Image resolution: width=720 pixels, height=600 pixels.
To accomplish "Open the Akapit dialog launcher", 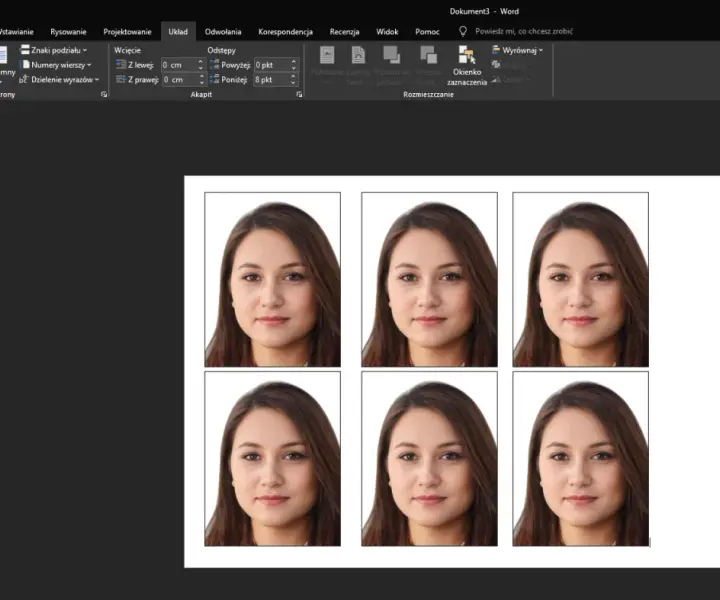I will pyautogui.click(x=299, y=95).
